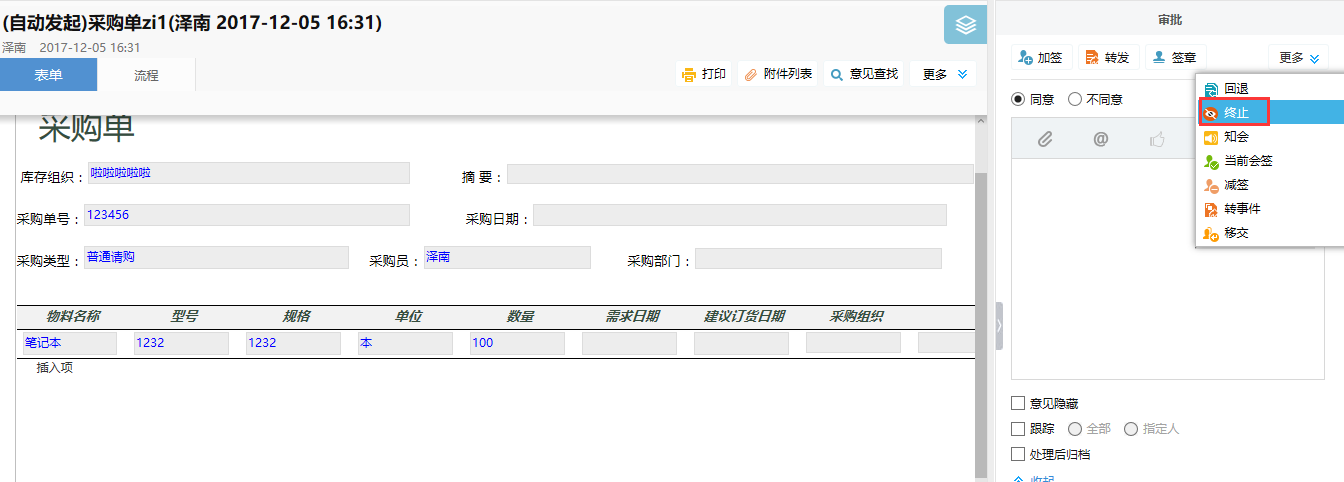Image resolution: width=1344 pixels, height=482 pixels.
Task: Enable the 意见隐藏 checkbox
Action: click(x=1018, y=403)
